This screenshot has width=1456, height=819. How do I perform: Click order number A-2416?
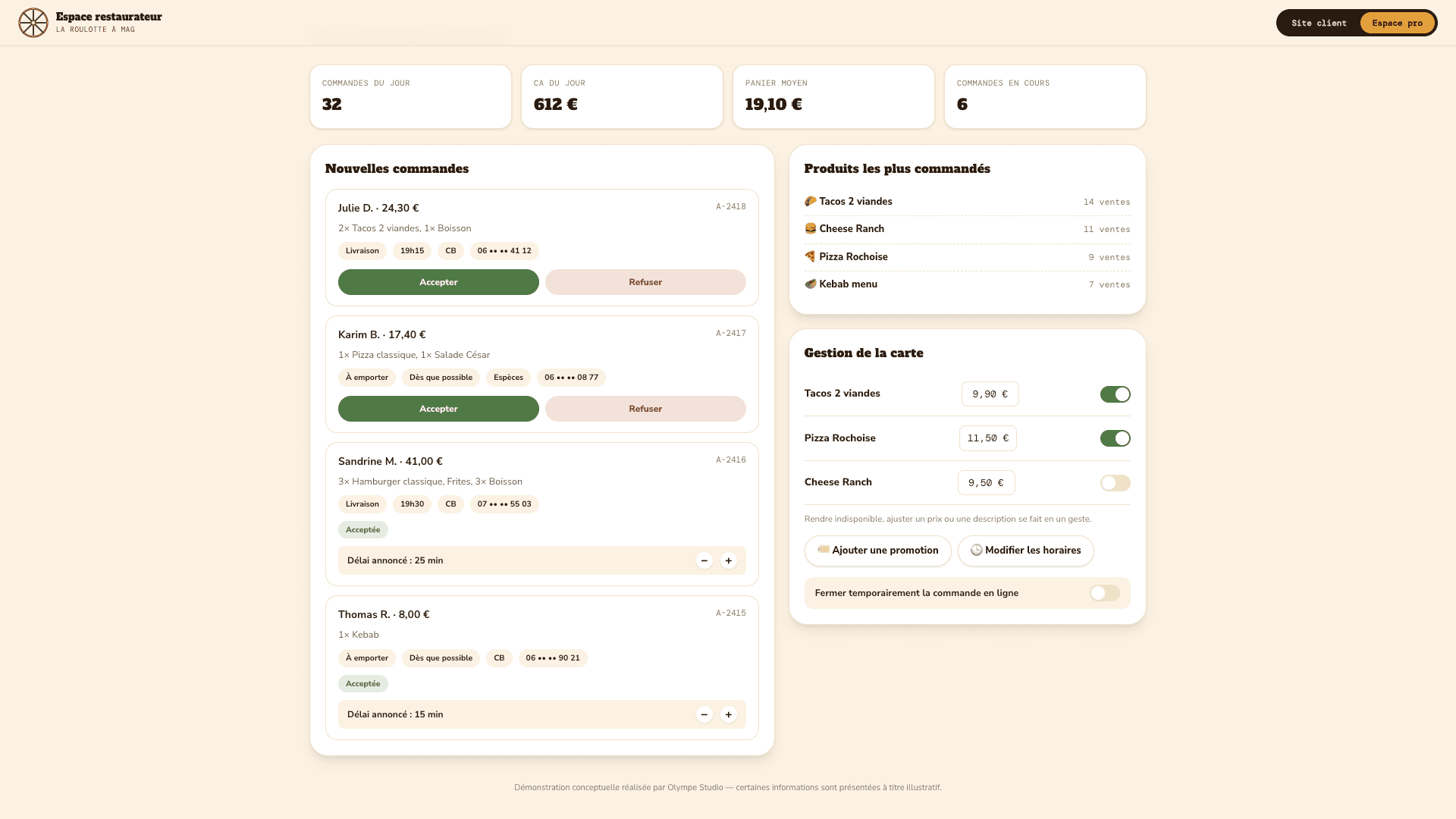point(731,460)
